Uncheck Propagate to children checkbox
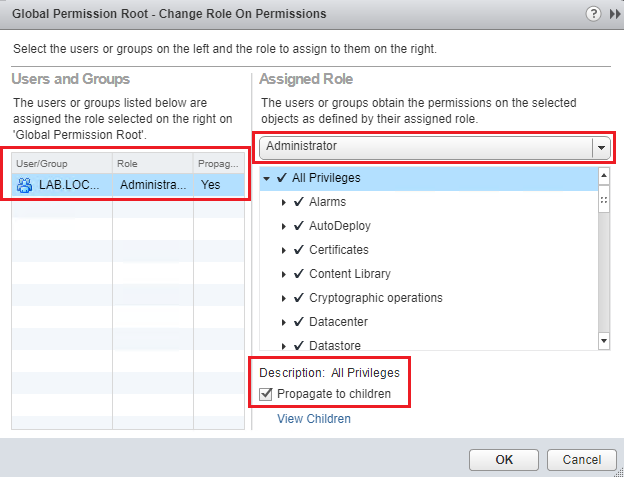 point(265,394)
